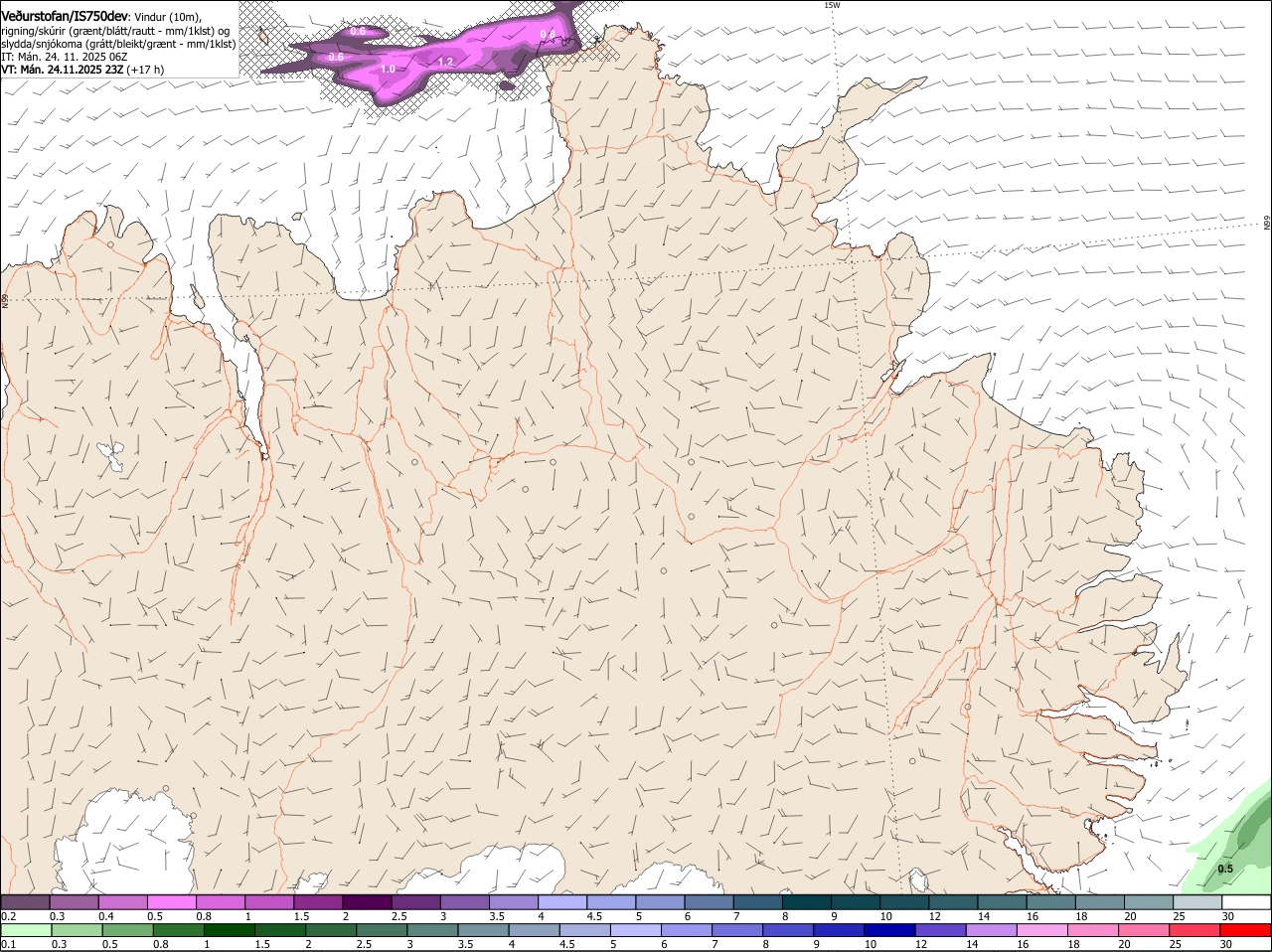Image resolution: width=1272 pixels, height=952 pixels.
Task: Select the pale green 0.1 swatch, rain legend
Action: pyautogui.click(x=26, y=930)
